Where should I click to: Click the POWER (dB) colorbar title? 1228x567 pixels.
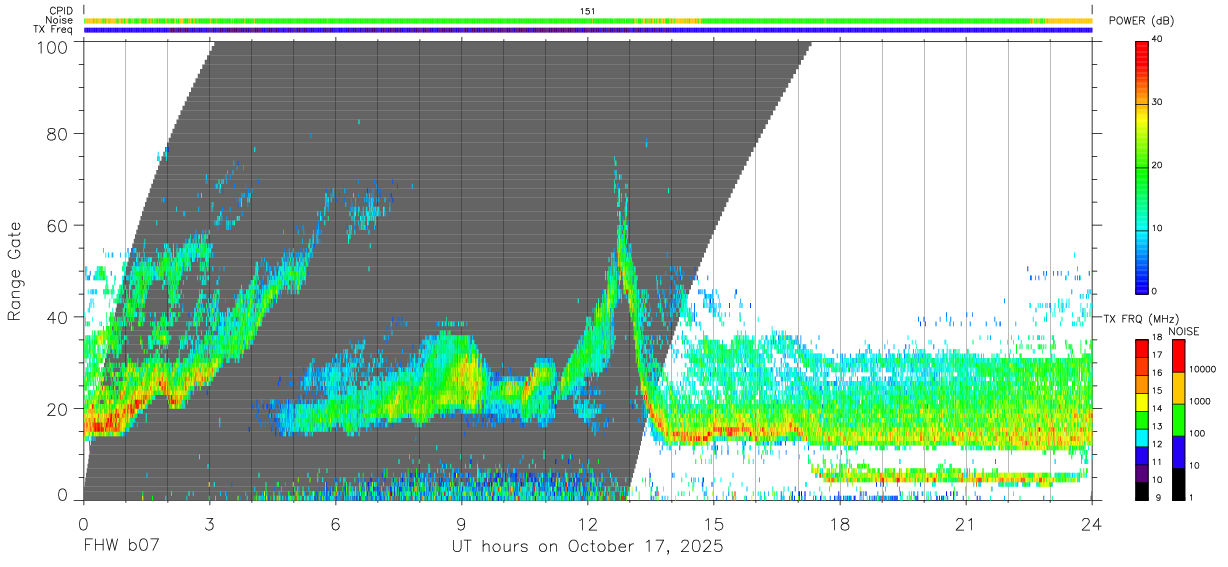(1142, 21)
